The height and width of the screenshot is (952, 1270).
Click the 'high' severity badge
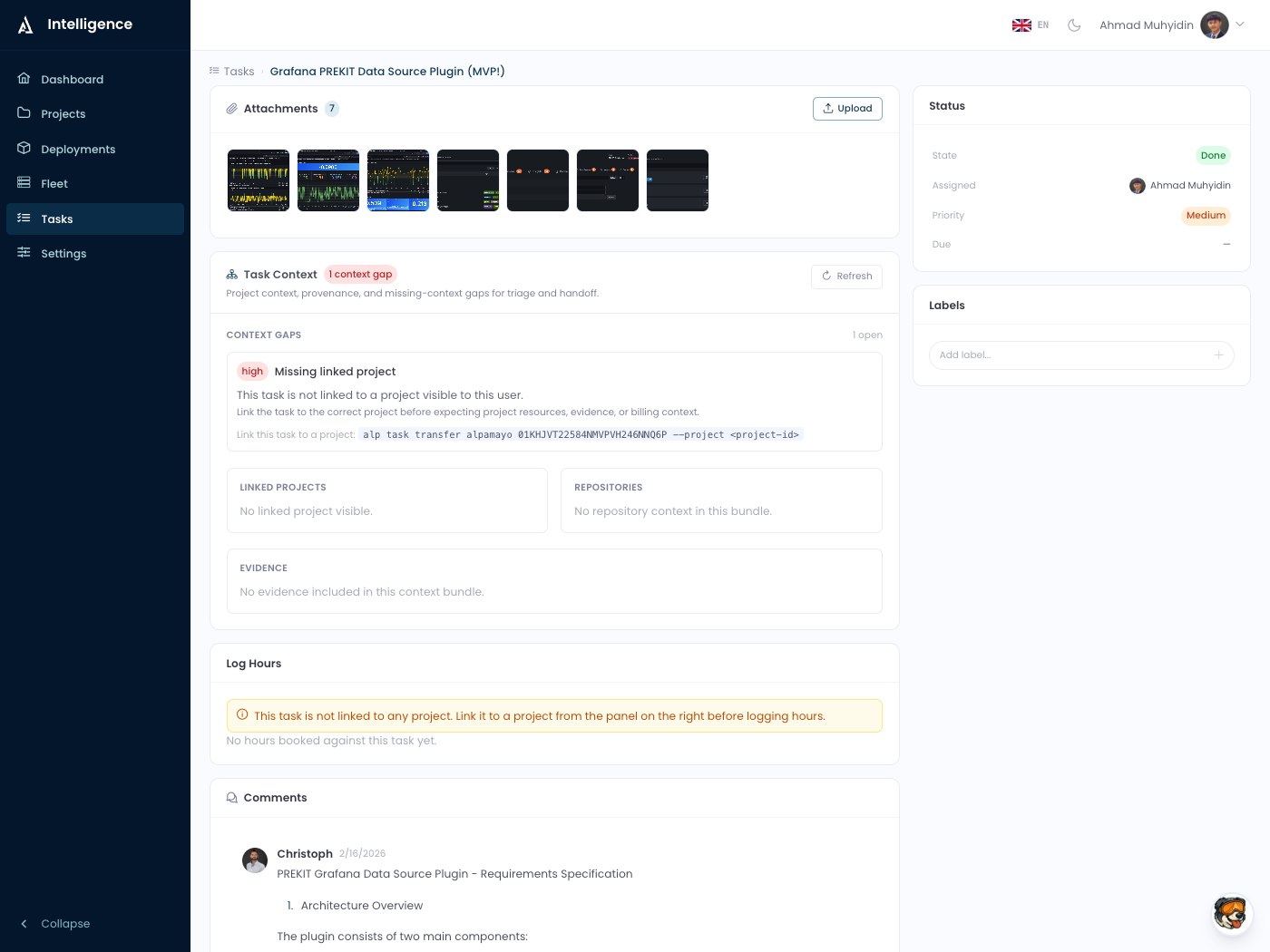click(252, 372)
